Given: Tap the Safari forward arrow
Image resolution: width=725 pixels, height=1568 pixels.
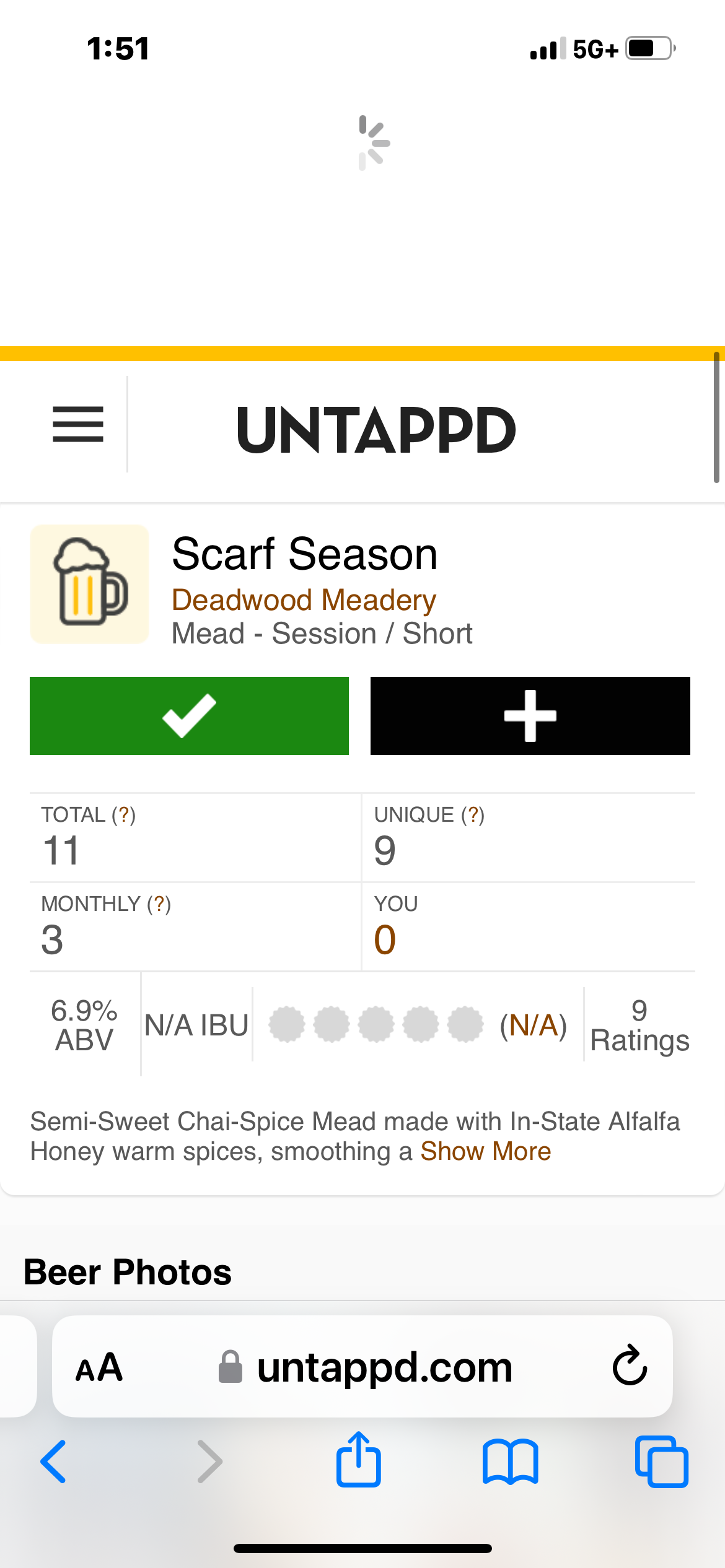Looking at the screenshot, I should (209, 1461).
